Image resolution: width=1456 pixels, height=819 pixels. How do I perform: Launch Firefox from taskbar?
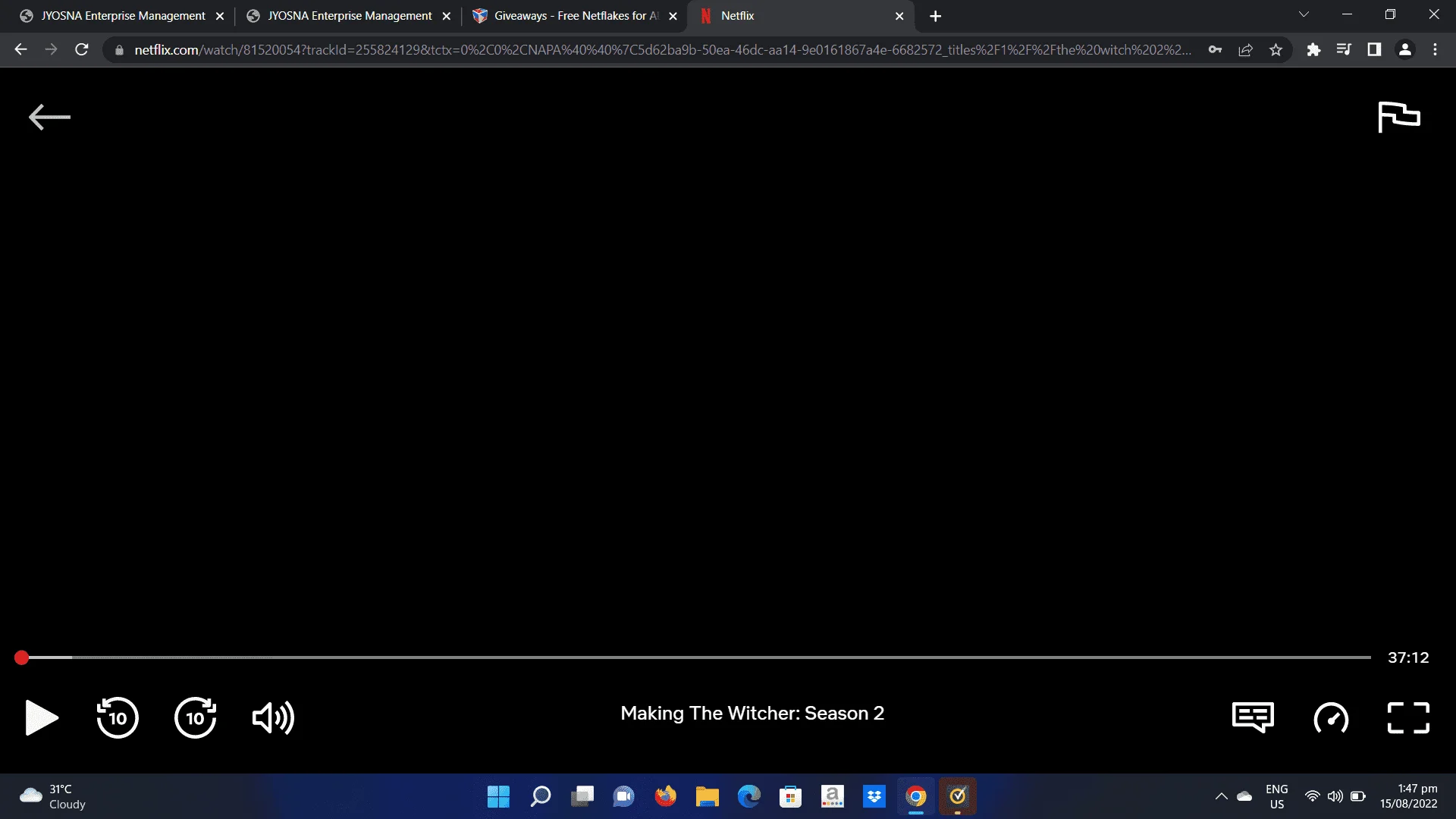coord(665,796)
